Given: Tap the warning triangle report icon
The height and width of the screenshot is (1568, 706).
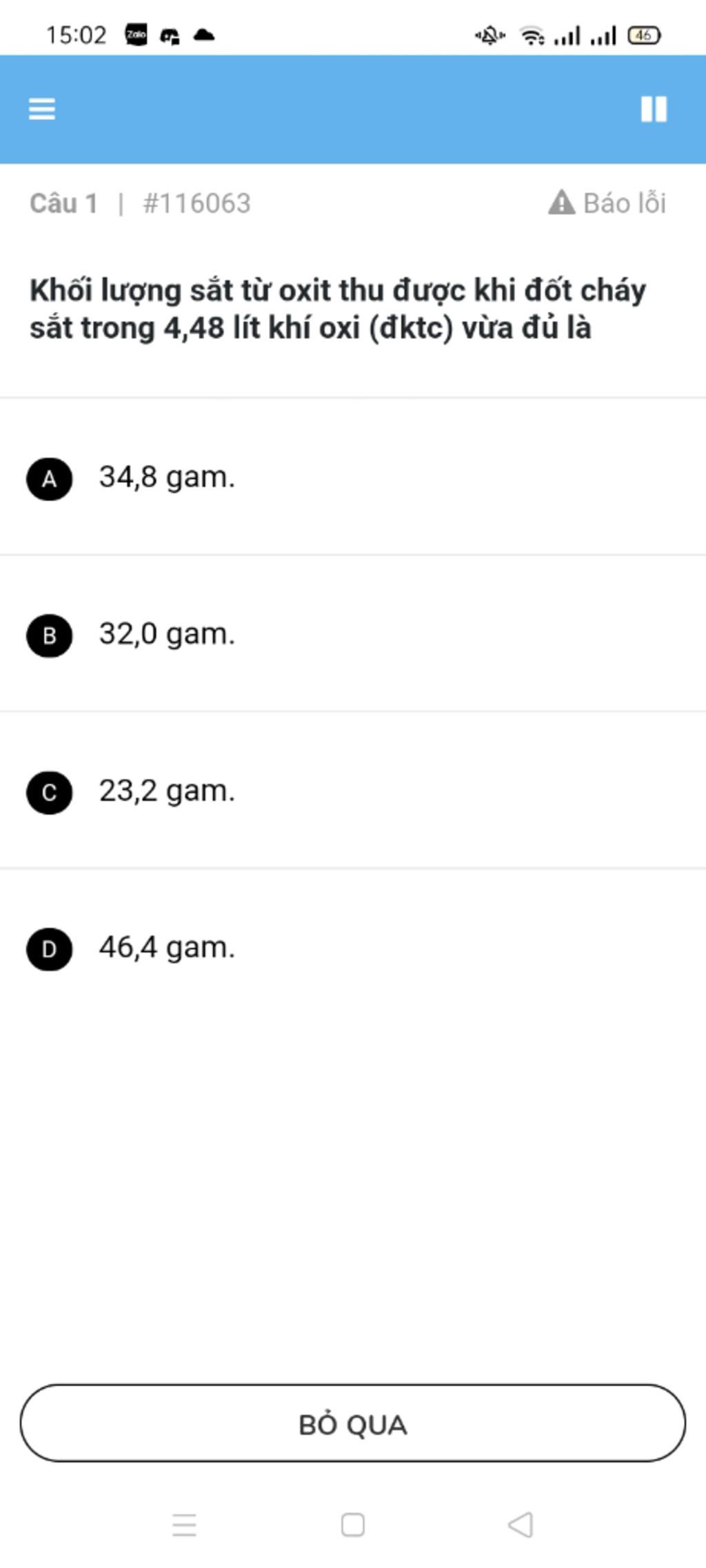Looking at the screenshot, I should click(562, 203).
